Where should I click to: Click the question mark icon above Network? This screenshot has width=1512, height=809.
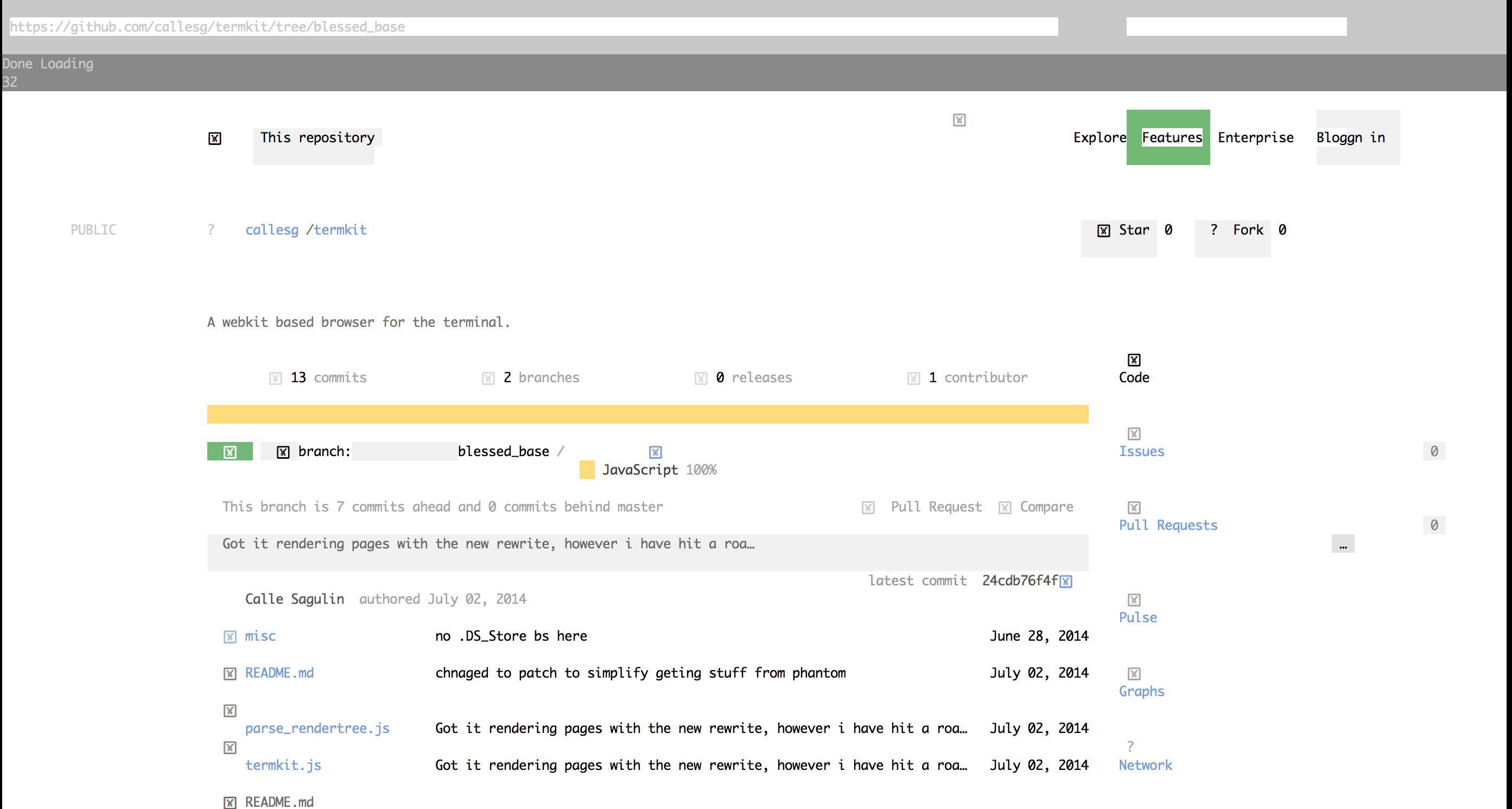click(x=1130, y=746)
